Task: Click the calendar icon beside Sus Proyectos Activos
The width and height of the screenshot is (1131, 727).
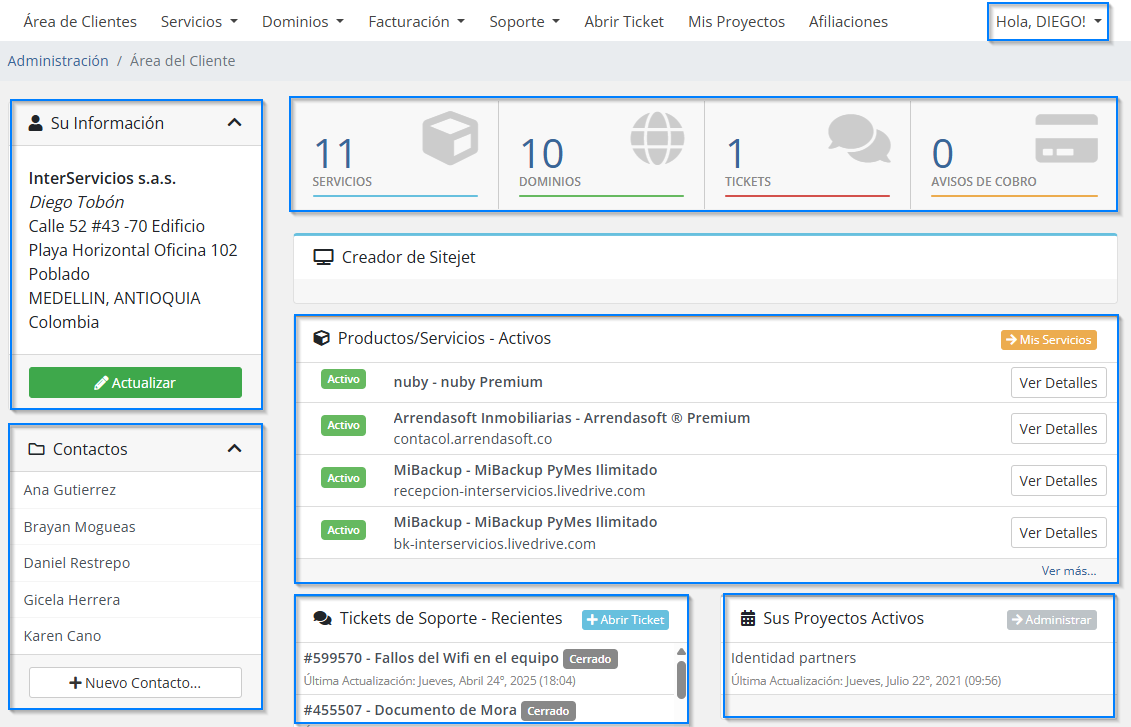Action: click(x=747, y=619)
